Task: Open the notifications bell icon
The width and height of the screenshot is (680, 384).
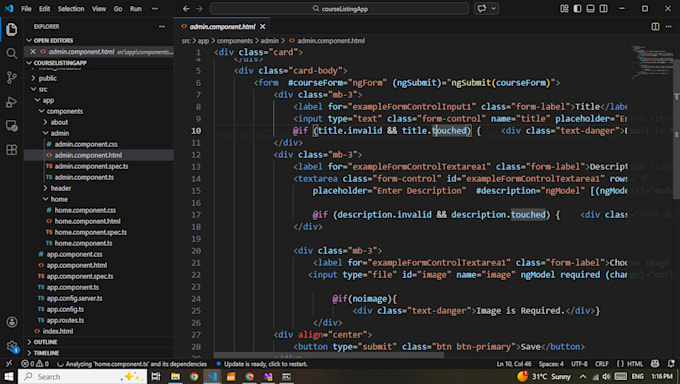Action: click(671, 364)
